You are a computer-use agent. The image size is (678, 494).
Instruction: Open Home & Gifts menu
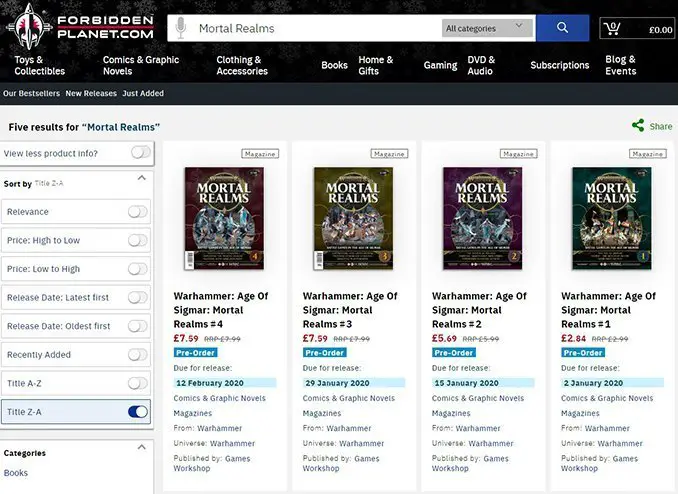[x=375, y=65]
